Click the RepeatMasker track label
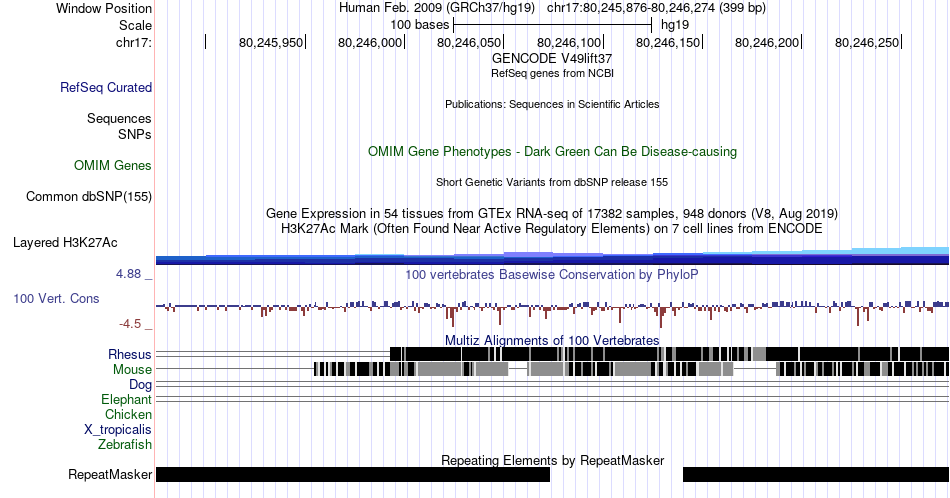This screenshot has height=498, width=950. click(x=110, y=474)
